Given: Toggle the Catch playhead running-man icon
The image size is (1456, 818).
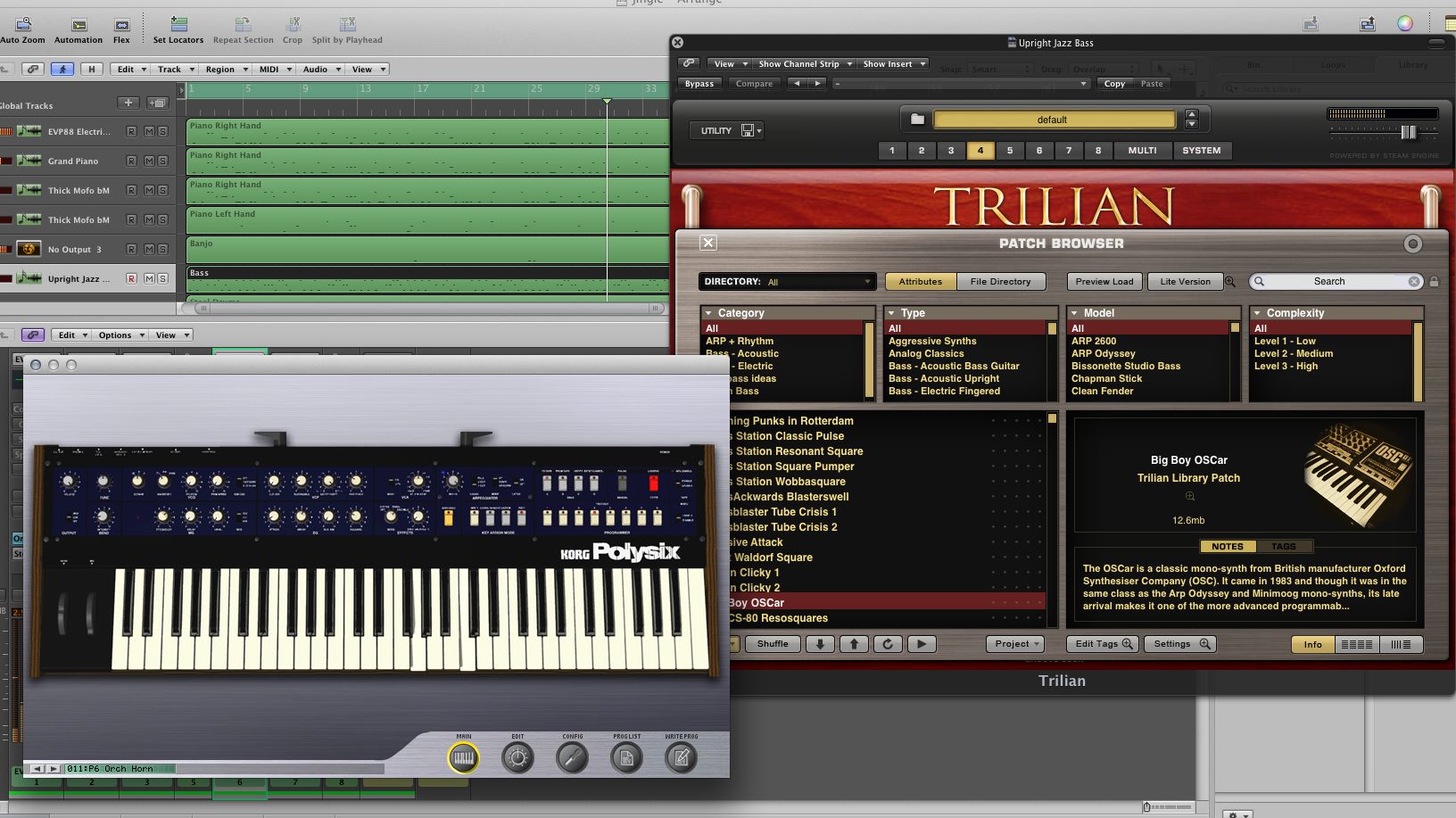Looking at the screenshot, I should tap(62, 69).
